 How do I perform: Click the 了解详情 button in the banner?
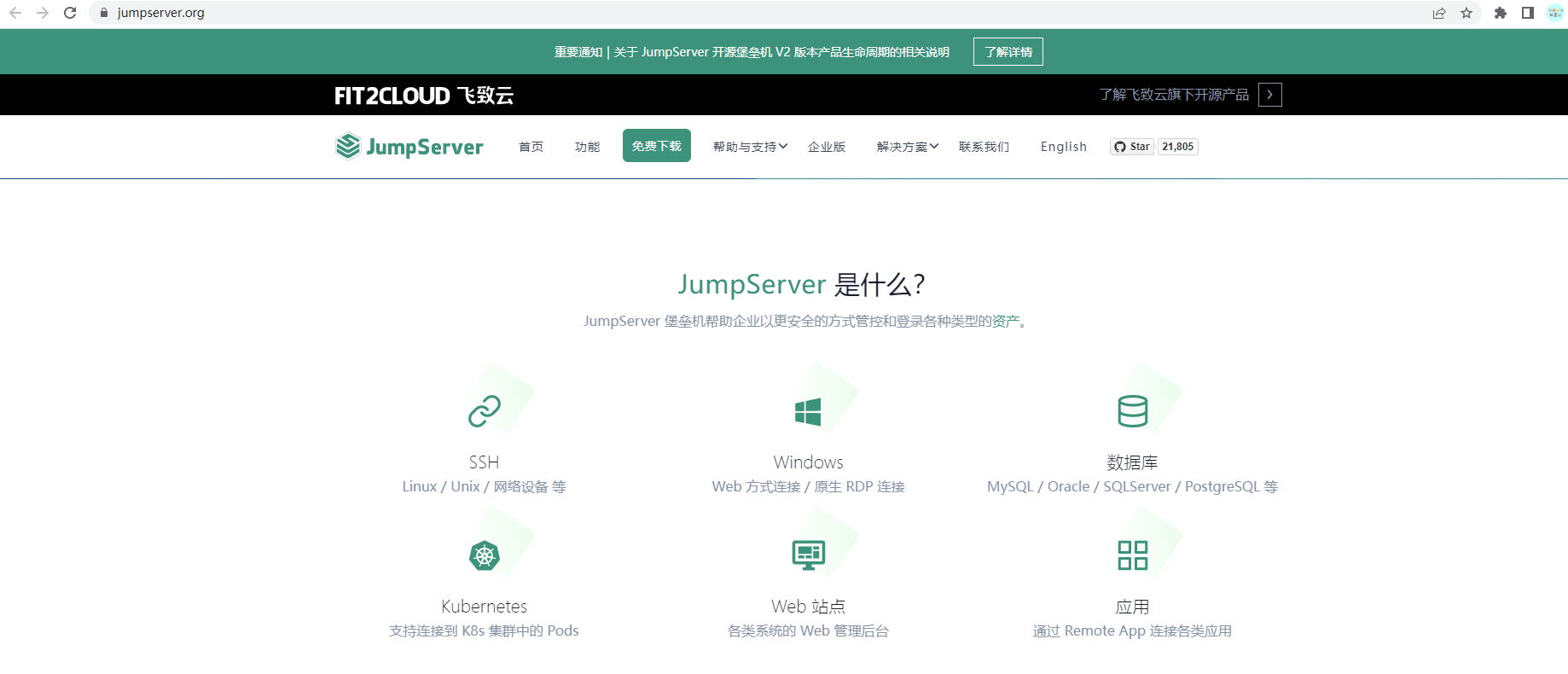tap(1008, 52)
